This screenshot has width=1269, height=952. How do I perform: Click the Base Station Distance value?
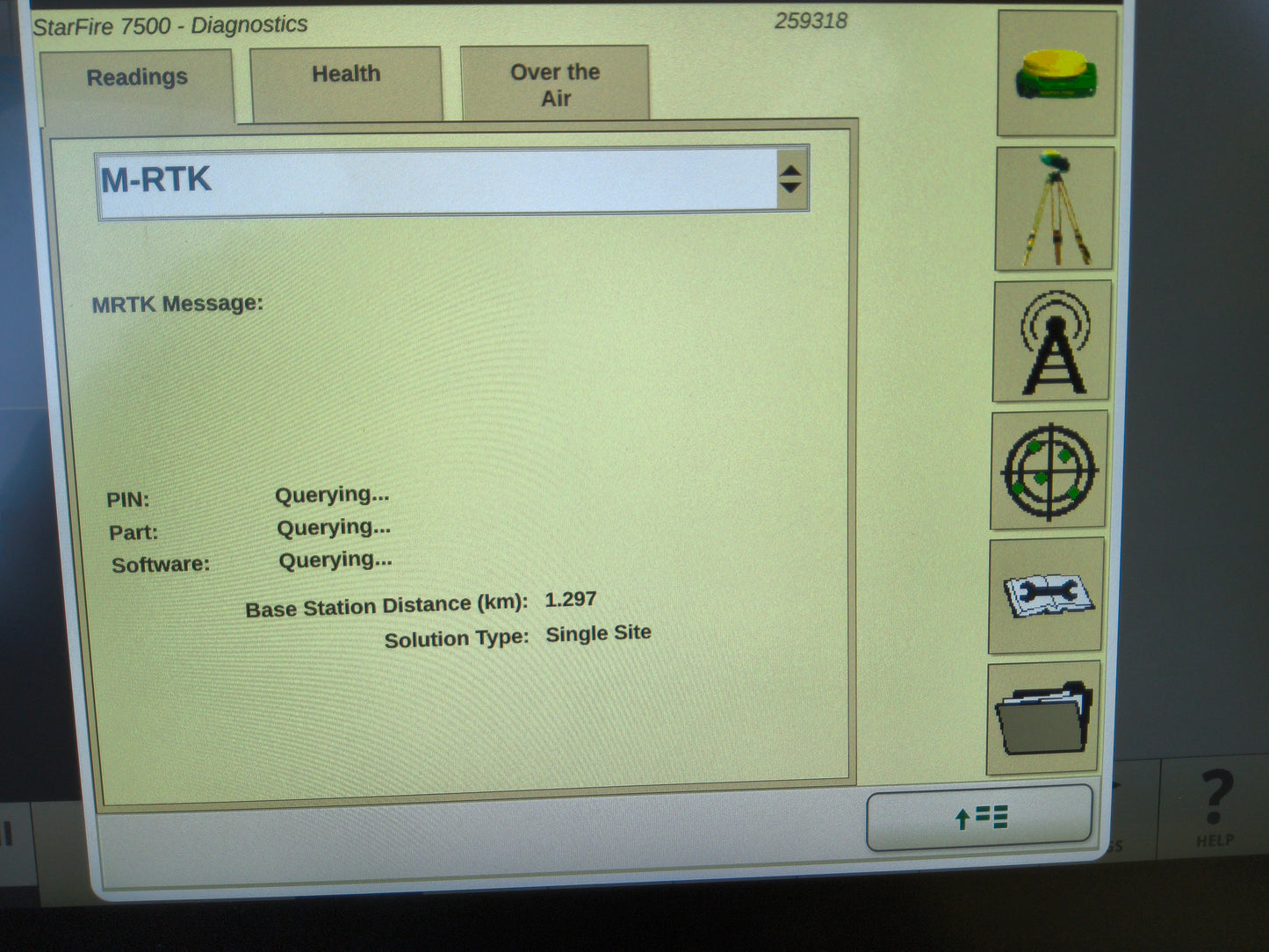[569, 601]
